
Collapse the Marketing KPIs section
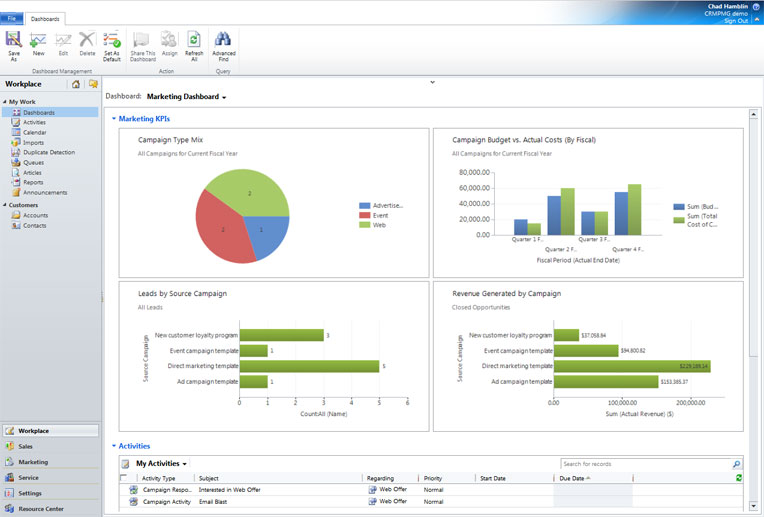(x=114, y=119)
